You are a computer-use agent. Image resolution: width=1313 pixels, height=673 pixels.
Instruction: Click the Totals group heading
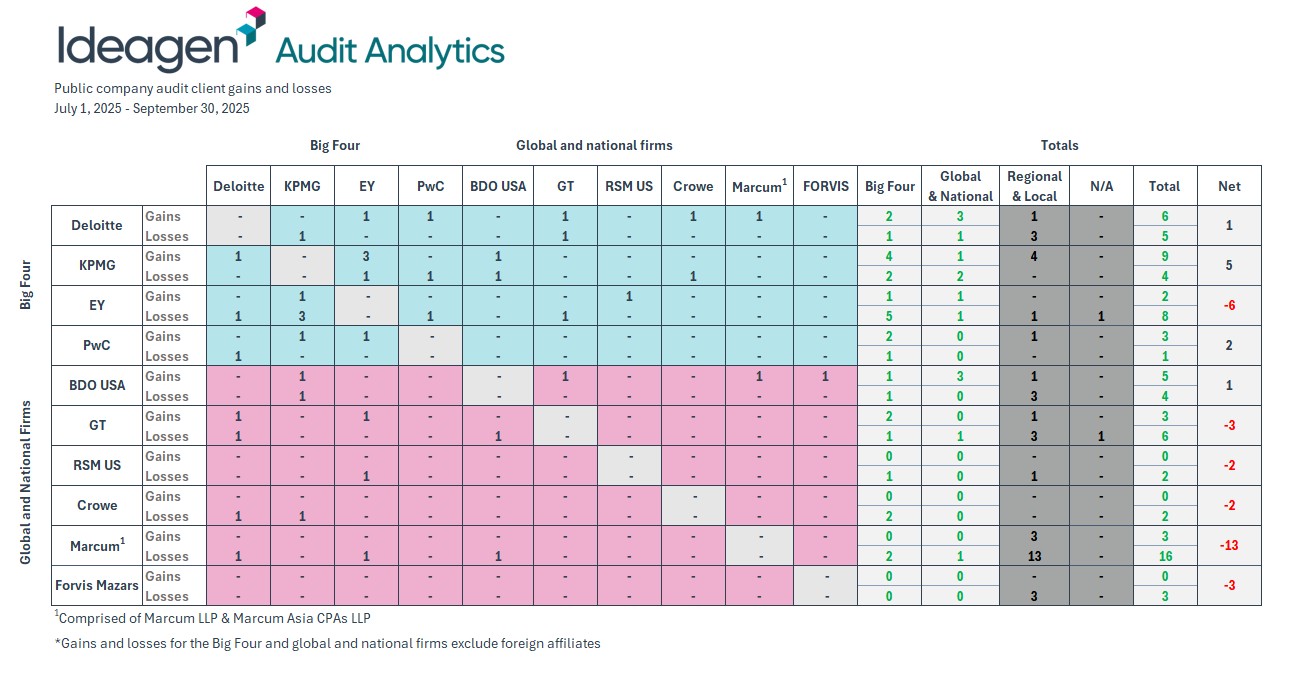click(1059, 145)
